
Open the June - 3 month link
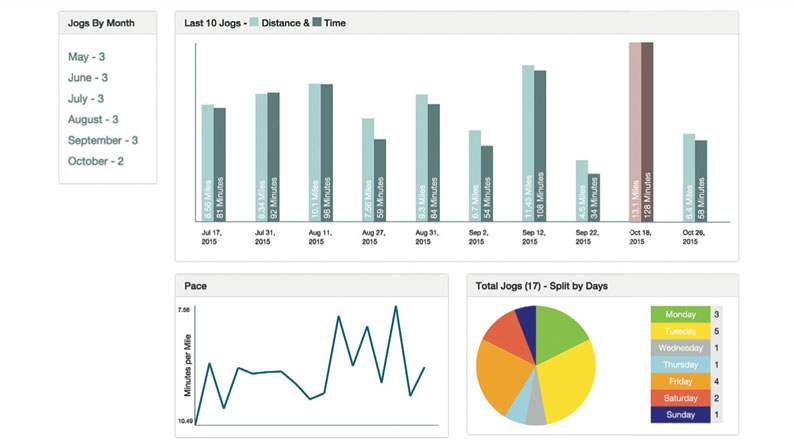pos(88,78)
